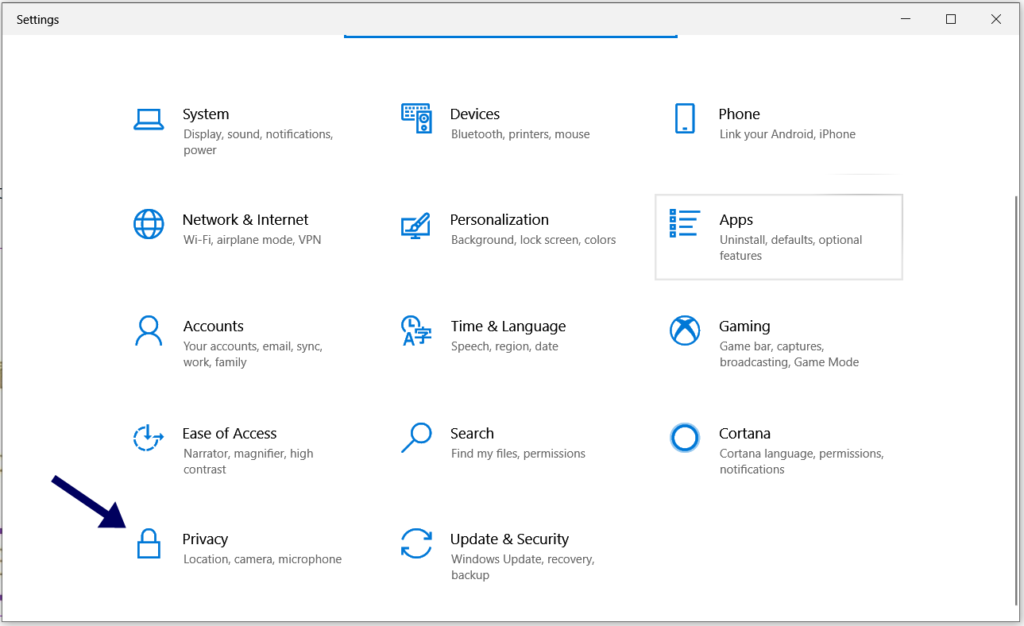Click the Settings title bar label
The height and width of the screenshot is (626, 1024).
[37, 19]
